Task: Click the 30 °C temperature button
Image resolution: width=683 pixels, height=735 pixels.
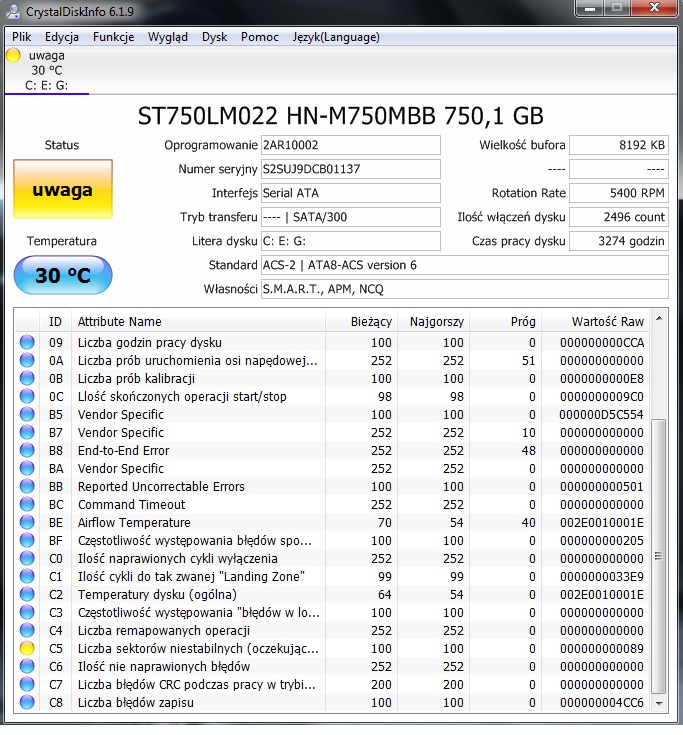Action: (63, 275)
